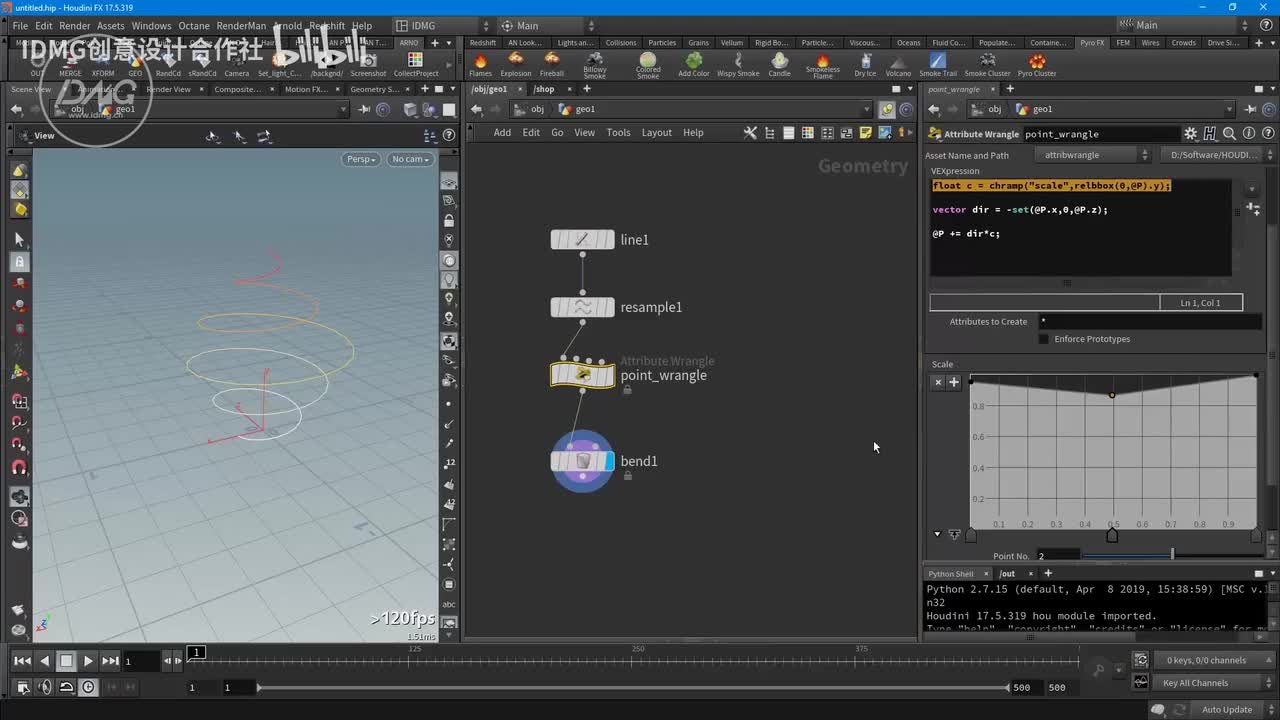Viewport: 1280px width, 720px height.
Task: Open the Persp viewport dropdown
Action: coord(361,159)
